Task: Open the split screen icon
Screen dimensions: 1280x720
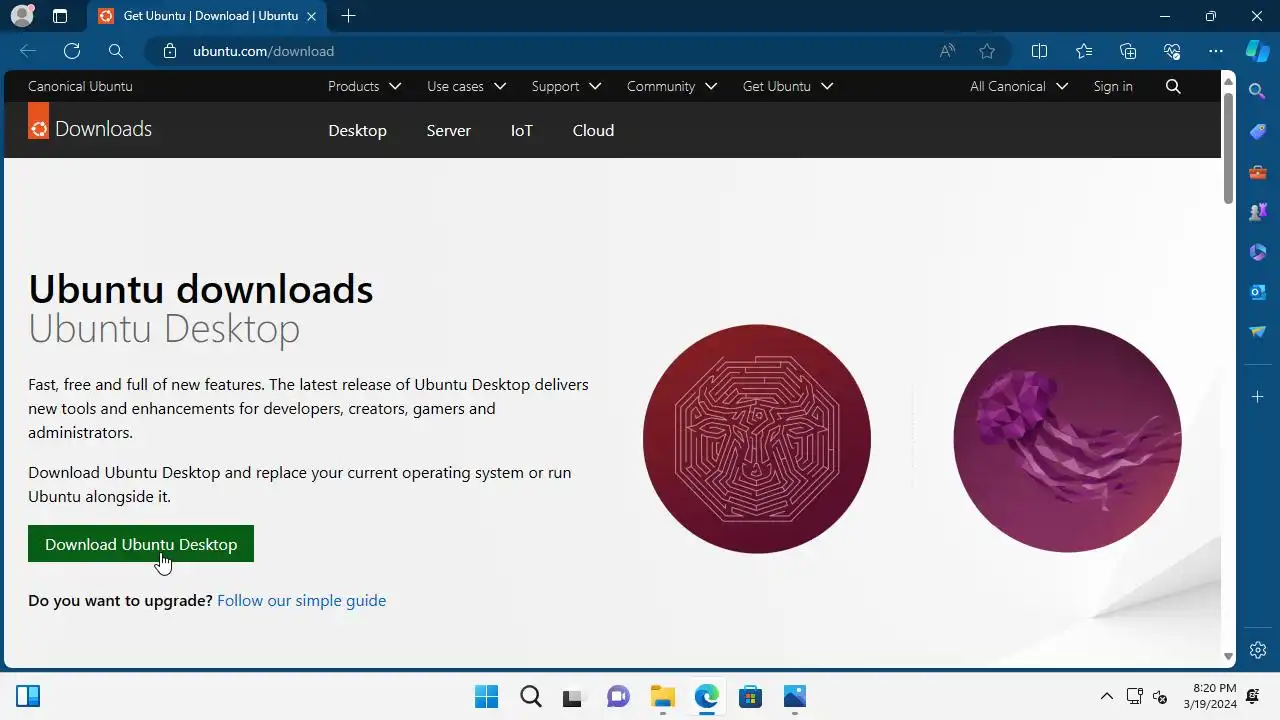Action: (1039, 51)
